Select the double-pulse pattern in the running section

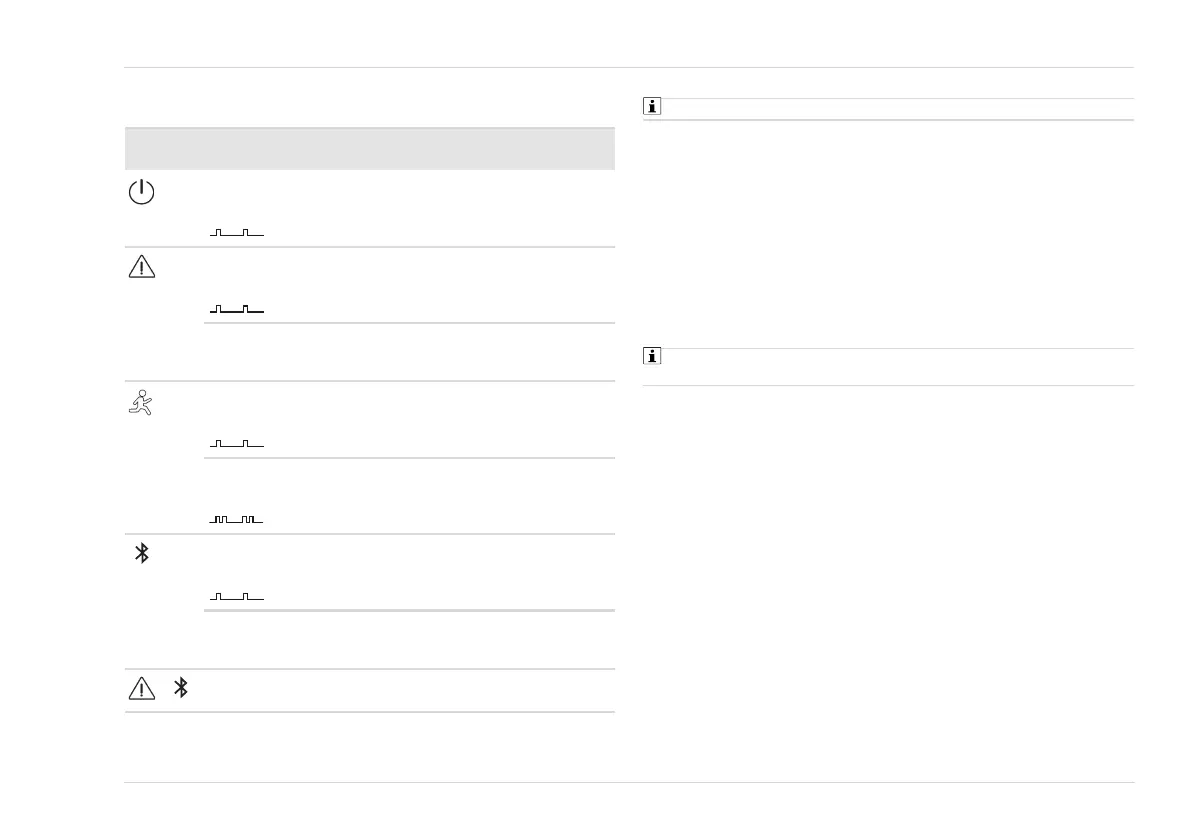click(237, 519)
